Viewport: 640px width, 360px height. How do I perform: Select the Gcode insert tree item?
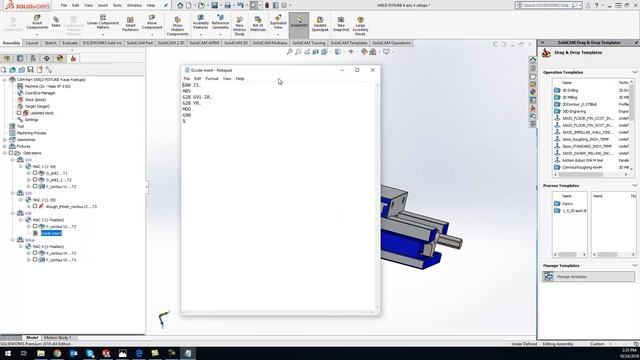click(51, 233)
